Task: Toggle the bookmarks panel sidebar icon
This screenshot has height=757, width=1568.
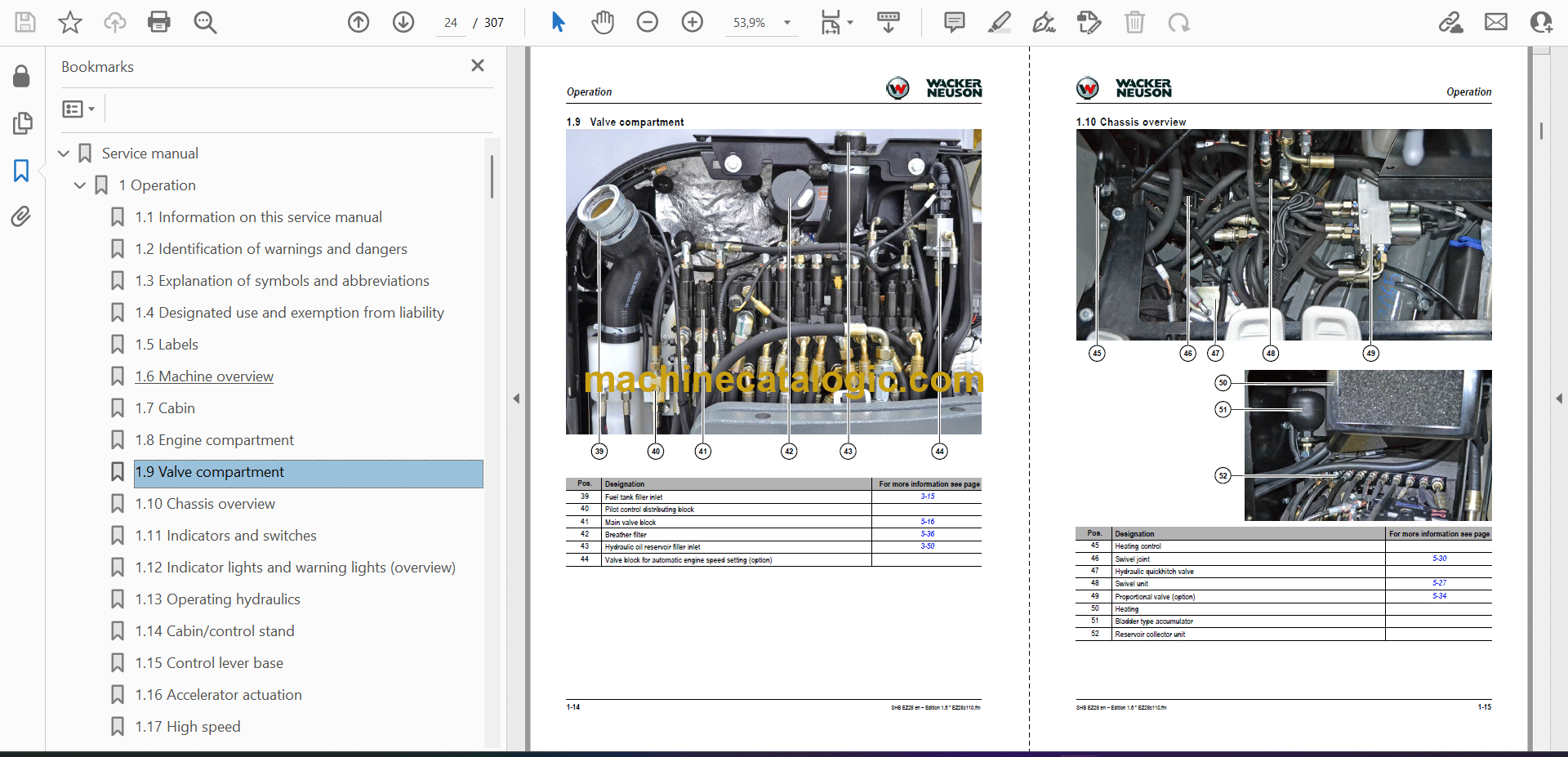Action: point(21,171)
